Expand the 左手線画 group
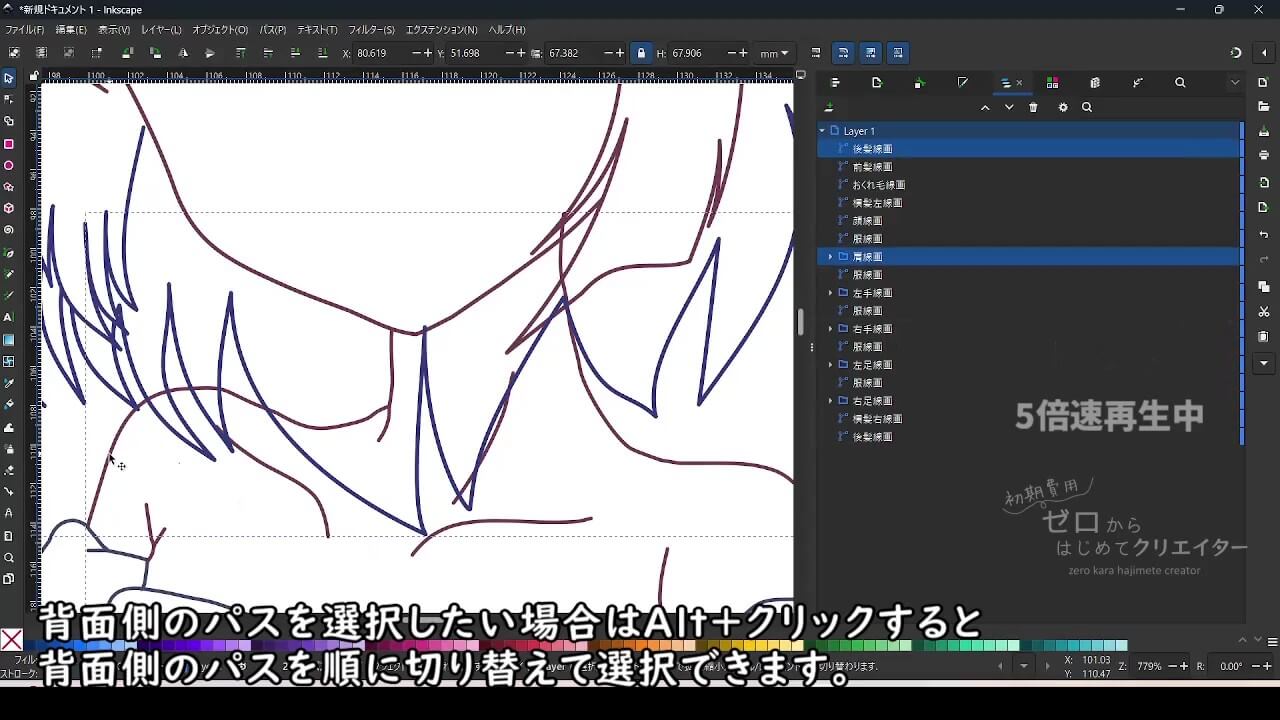The width and height of the screenshot is (1280, 720). [830, 293]
